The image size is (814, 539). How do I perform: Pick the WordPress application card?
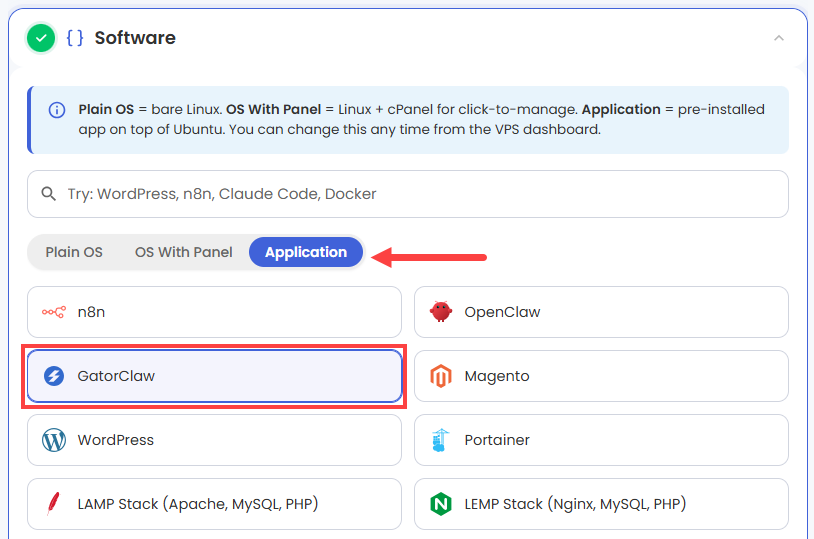tap(214, 440)
